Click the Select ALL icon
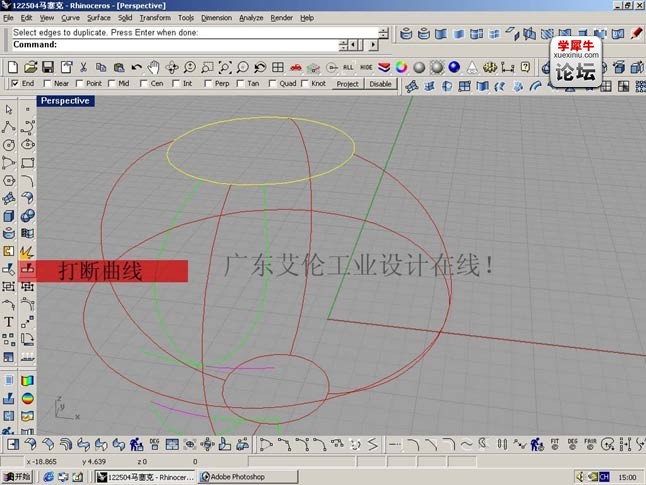Screen dimensions: 646x485 [x=348, y=67]
